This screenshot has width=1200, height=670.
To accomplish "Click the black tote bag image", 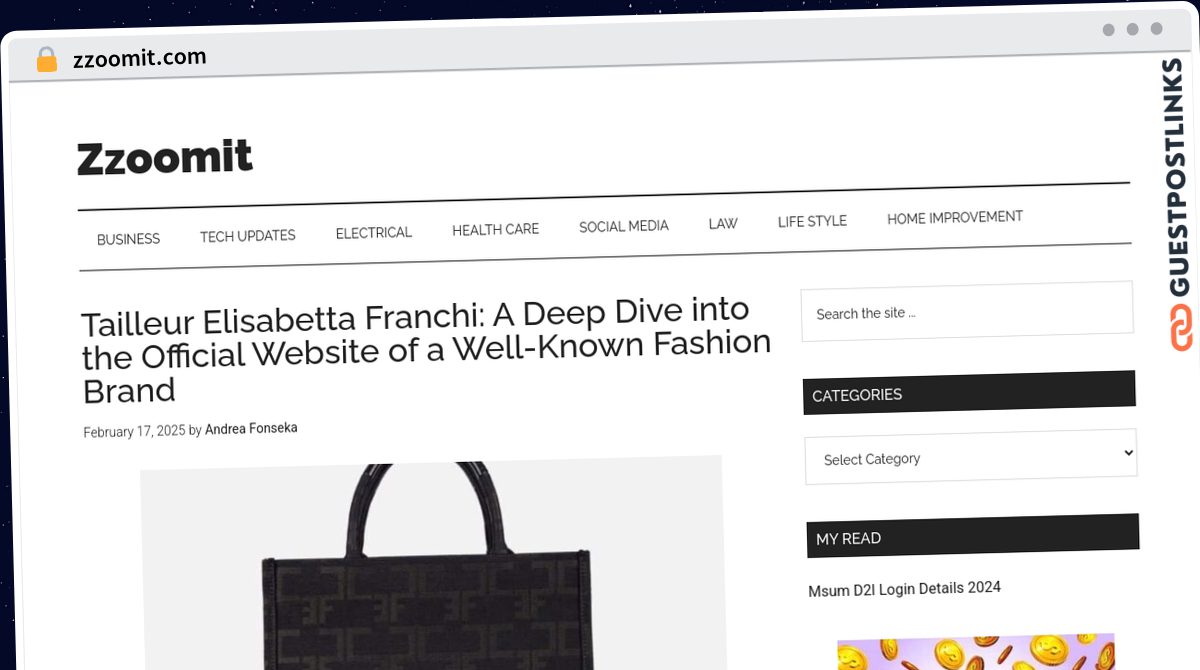I will (x=432, y=565).
